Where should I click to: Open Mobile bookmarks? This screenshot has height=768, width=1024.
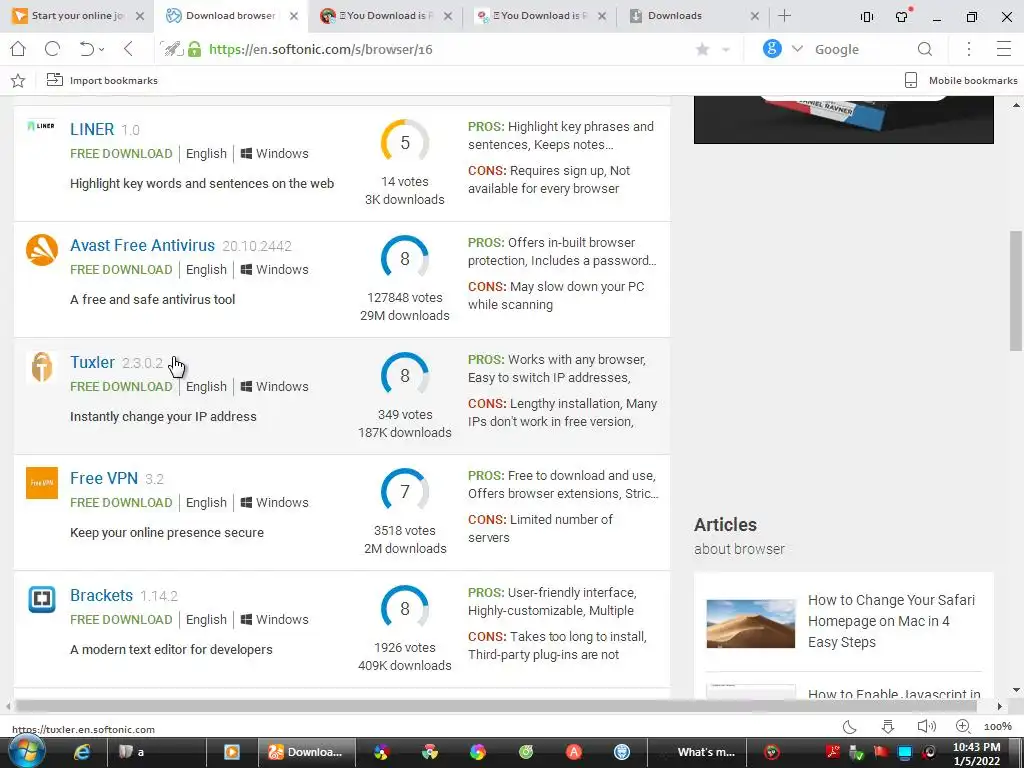961,80
